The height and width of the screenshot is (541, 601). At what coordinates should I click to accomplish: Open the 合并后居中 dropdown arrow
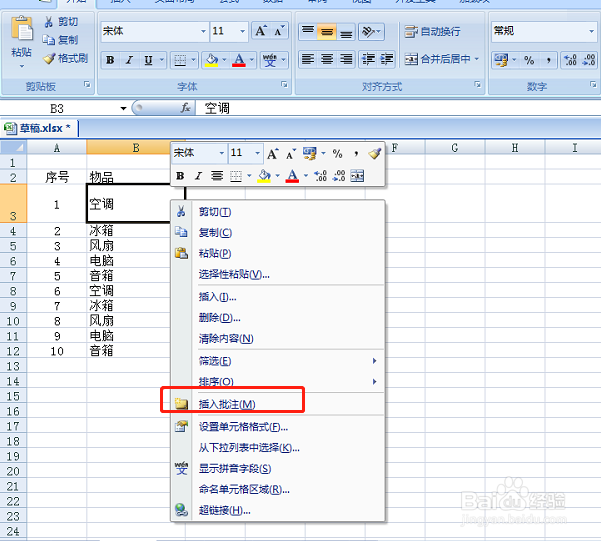coord(477,59)
